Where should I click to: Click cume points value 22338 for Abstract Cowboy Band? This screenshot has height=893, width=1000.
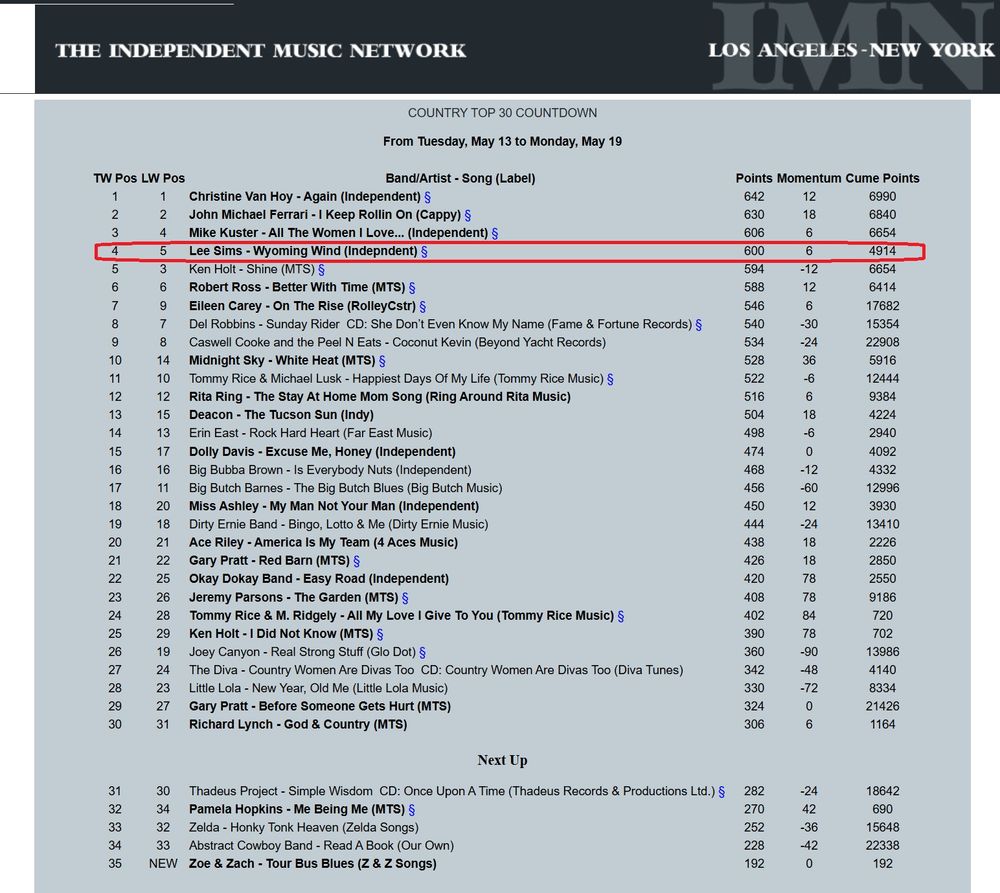coord(882,846)
